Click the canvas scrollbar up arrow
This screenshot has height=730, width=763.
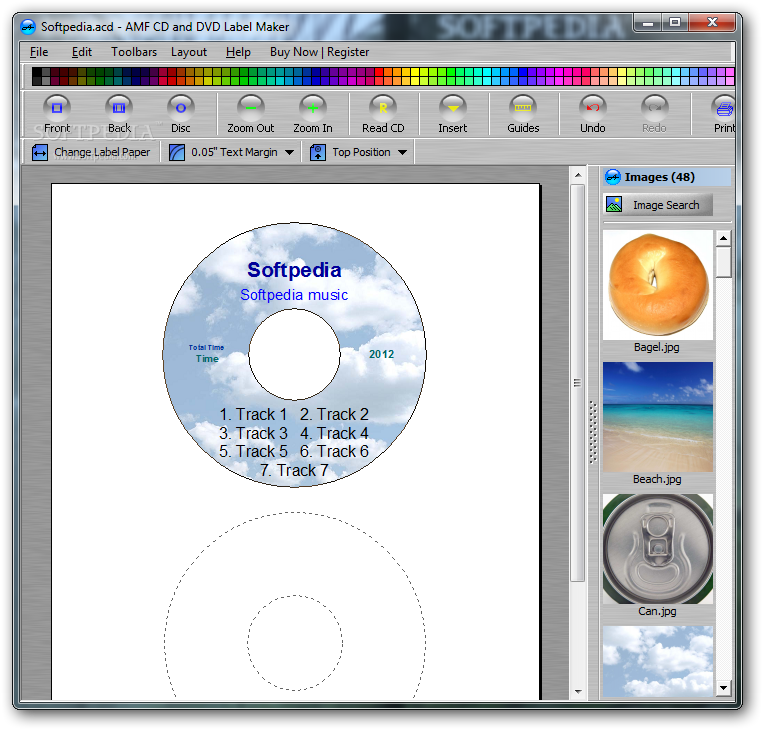pos(578,175)
